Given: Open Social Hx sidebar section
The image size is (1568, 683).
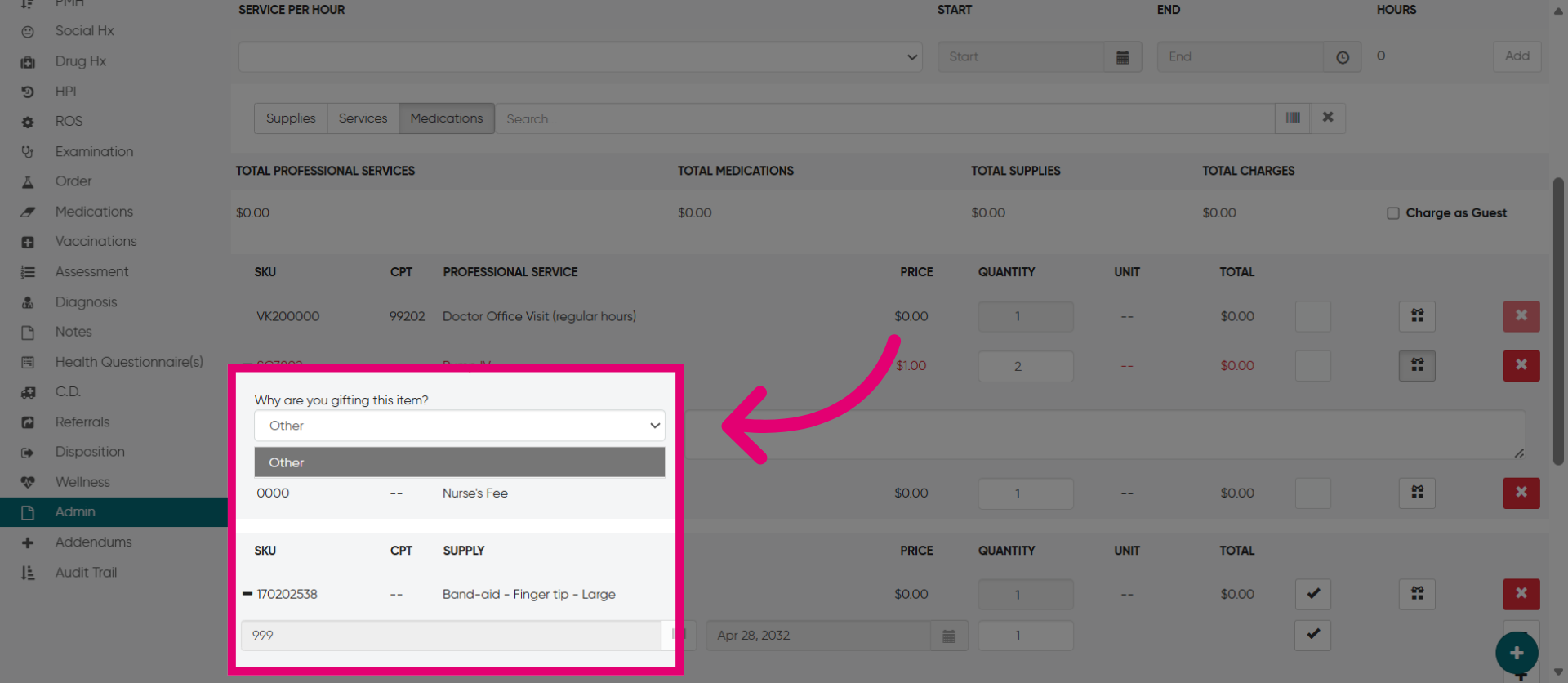Looking at the screenshot, I should pyautogui.click(x=84, y=31).
